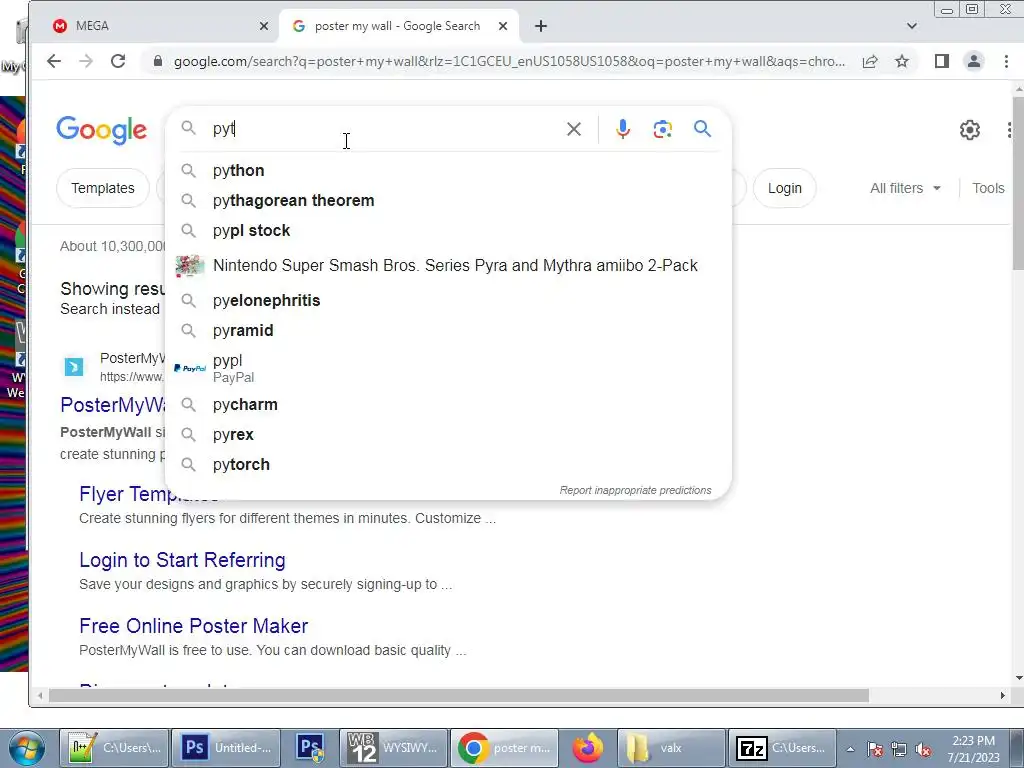Viewport: 1024px width, 768px height.
Task: Click the Chrome forward arrow button
Action: pyautogui.click(x=86, y=61)
